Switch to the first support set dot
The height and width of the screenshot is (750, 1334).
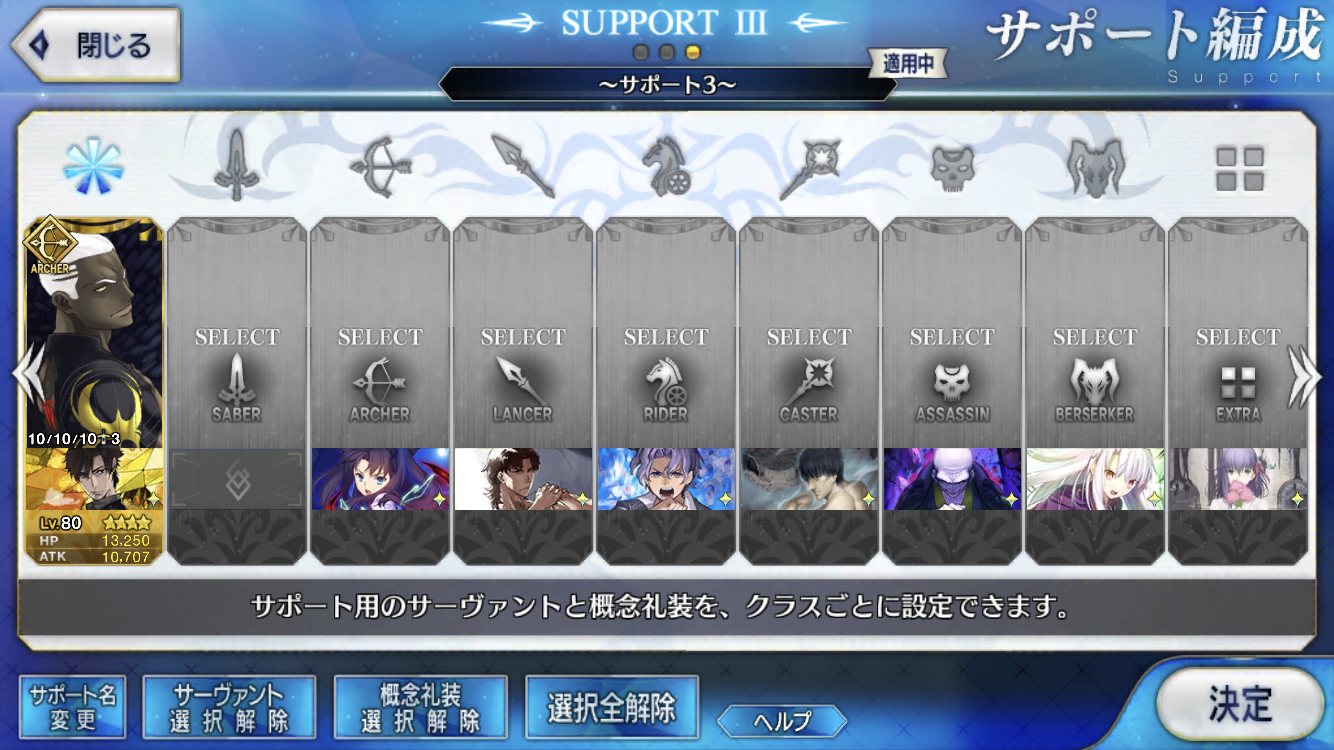pos(641,52)
